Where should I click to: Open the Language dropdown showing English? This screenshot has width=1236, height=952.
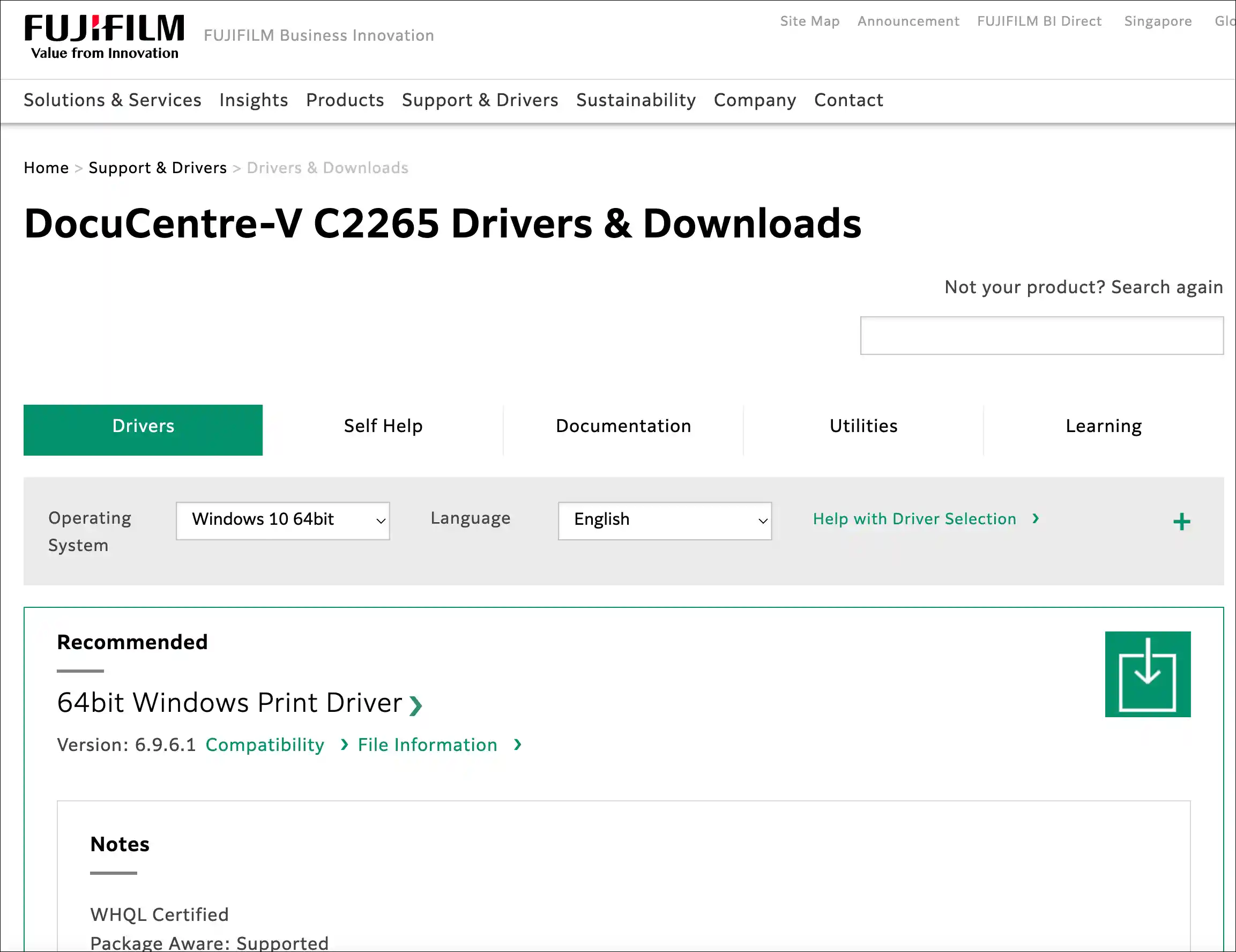pos(665,520)
